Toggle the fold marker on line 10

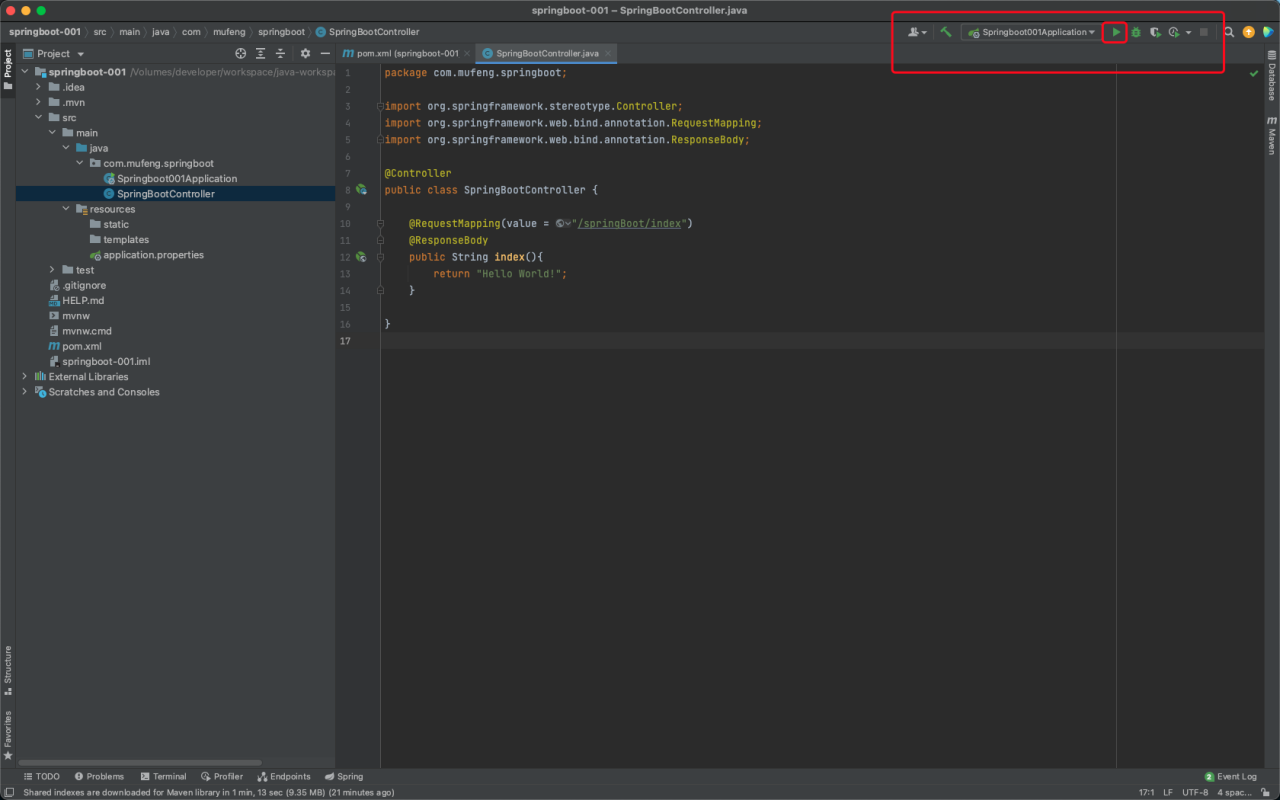tap(380, 224)
